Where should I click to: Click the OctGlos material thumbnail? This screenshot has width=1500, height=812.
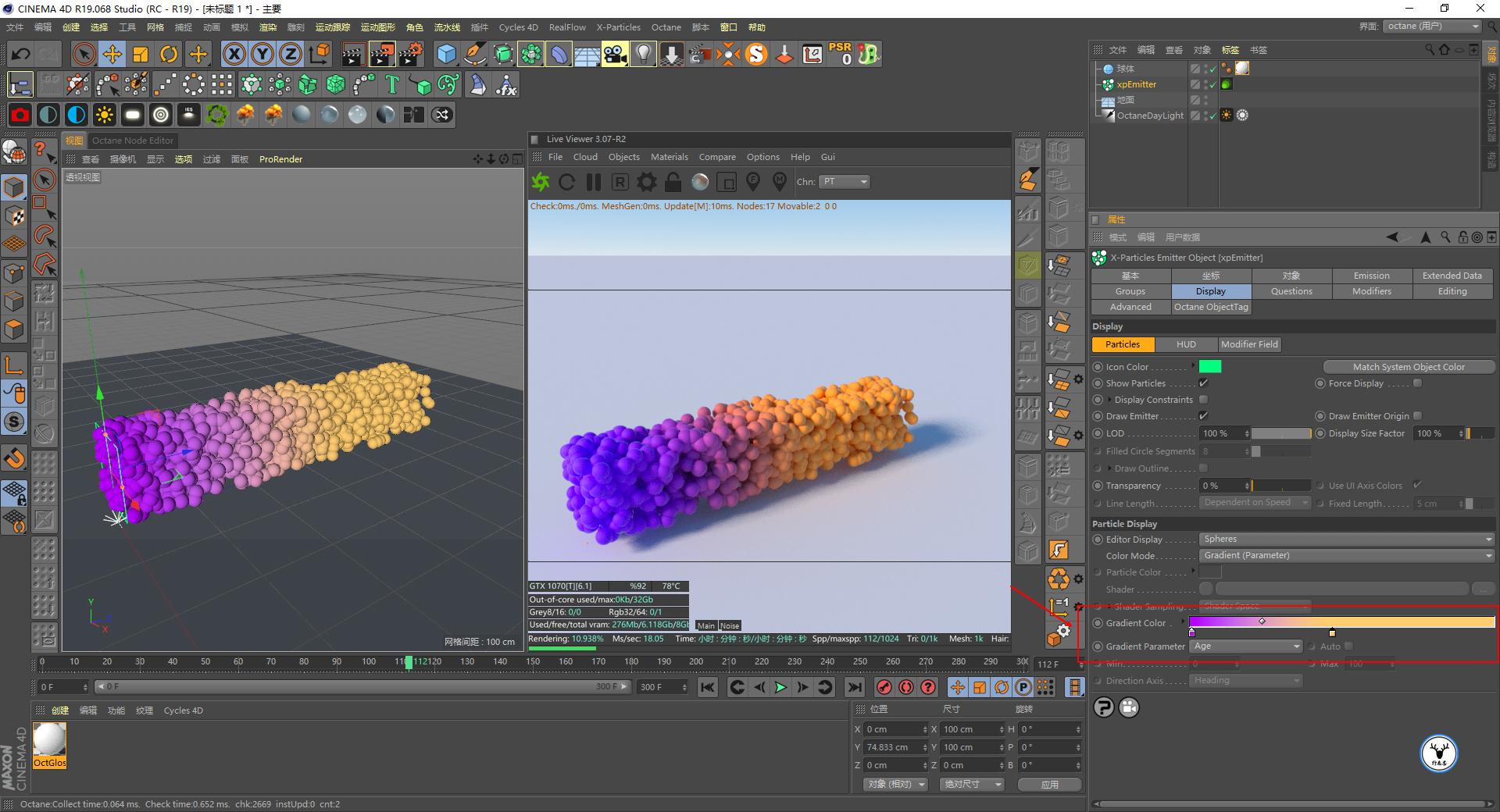point(49,740)
